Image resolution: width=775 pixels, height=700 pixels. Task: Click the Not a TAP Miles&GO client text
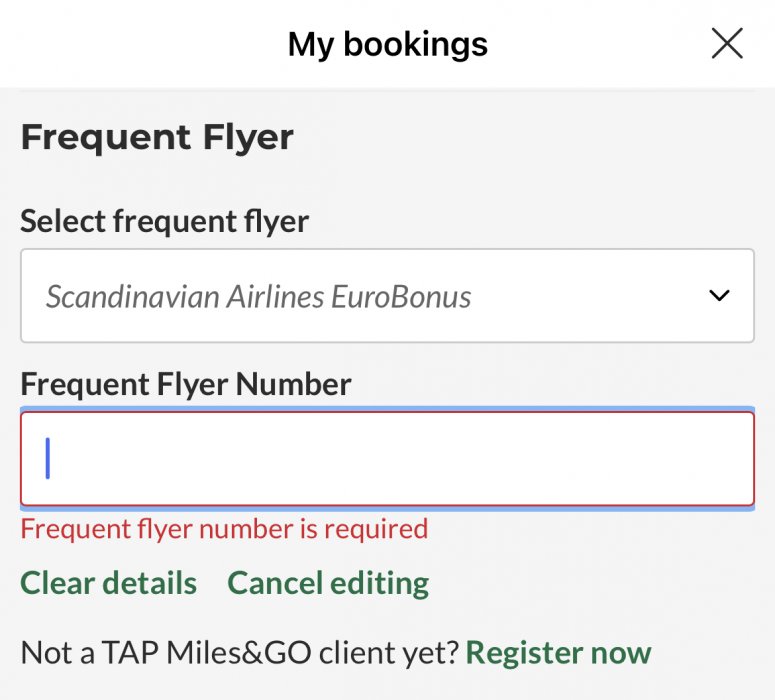[x=240, y=653]
